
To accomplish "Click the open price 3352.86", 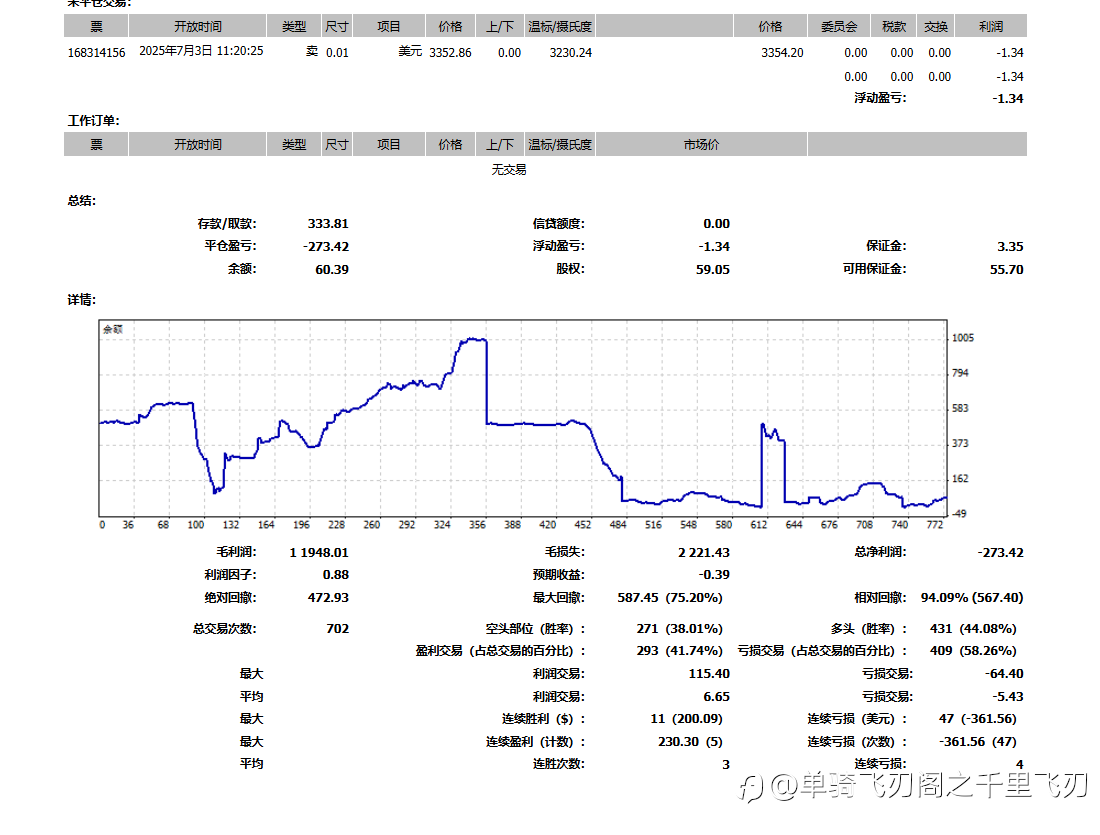I will [x=450, y=53].
